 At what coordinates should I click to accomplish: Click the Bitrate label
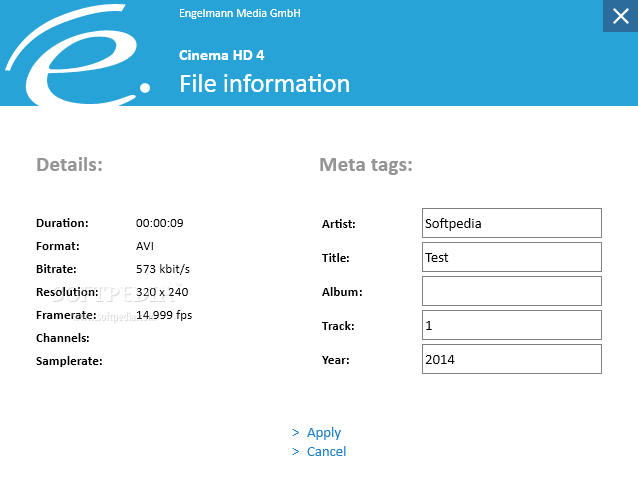56,269
